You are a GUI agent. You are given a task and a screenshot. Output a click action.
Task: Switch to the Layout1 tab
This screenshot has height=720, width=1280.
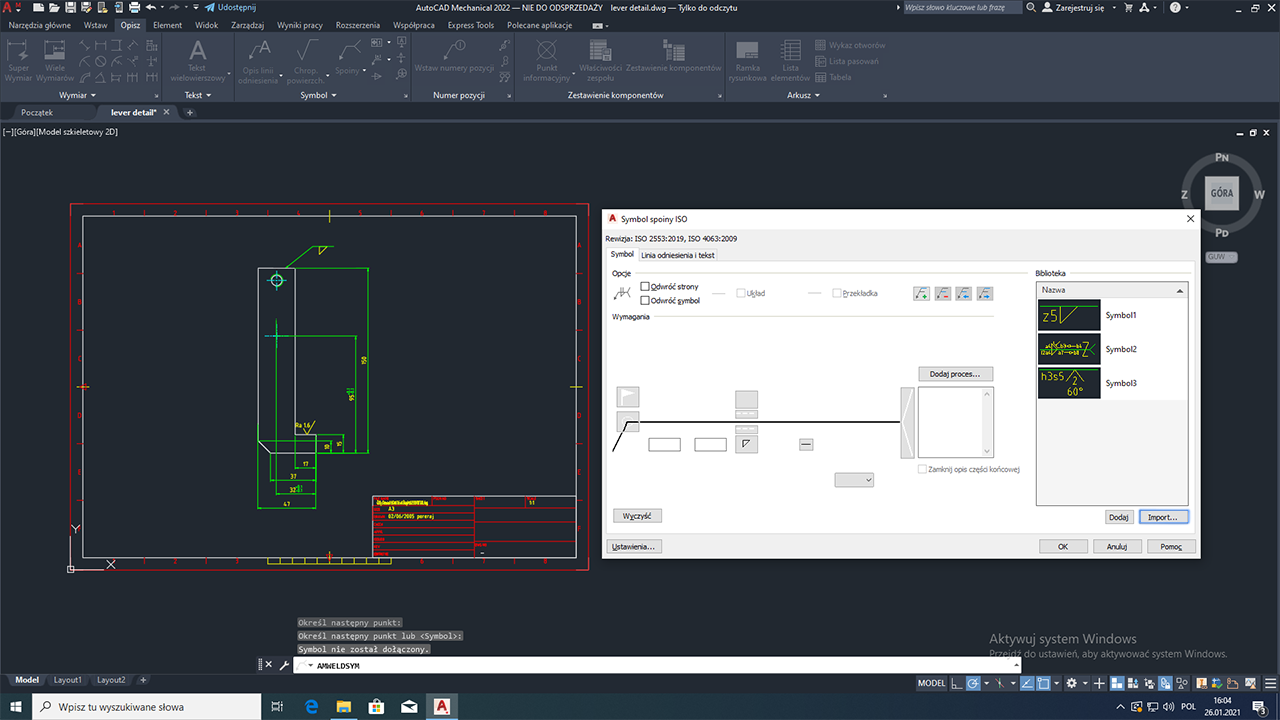tap(68, 680)
